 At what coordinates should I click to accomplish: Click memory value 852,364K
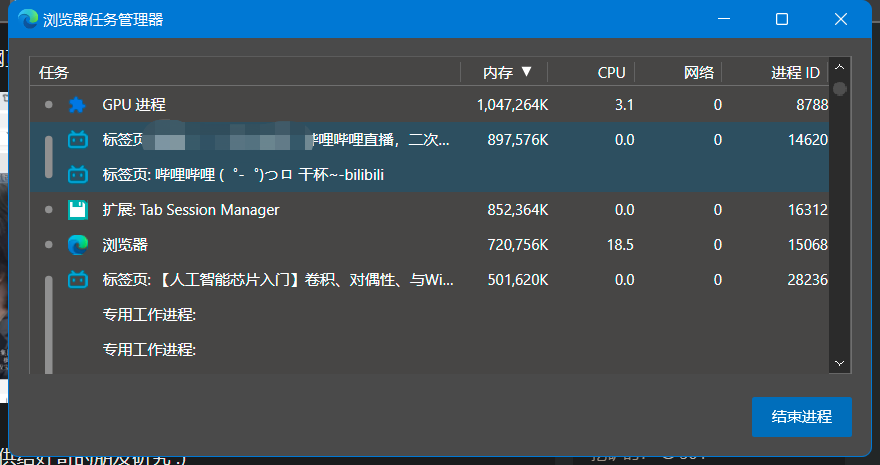click(x=517, y=210)
